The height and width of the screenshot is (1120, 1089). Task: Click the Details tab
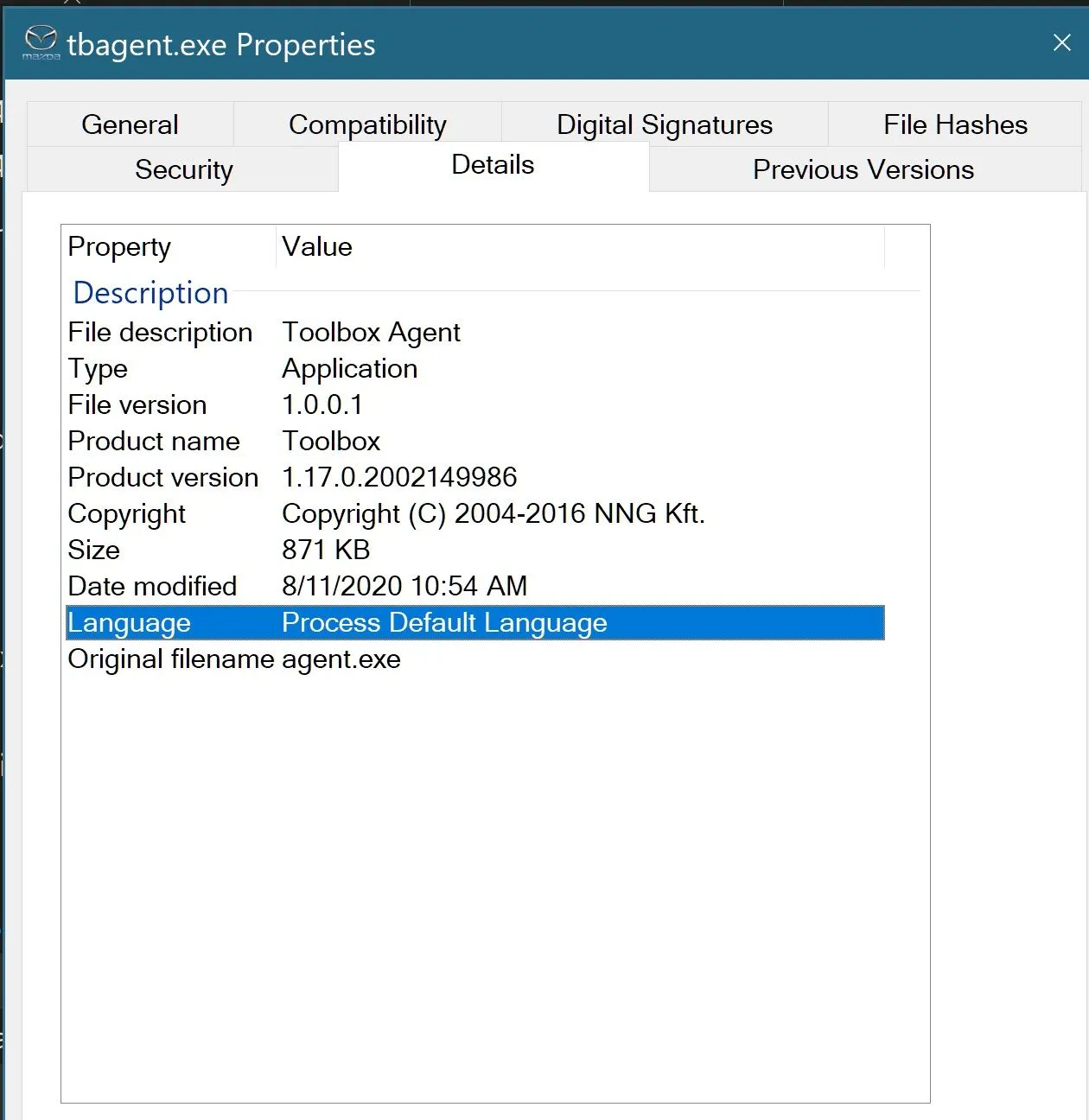click(x=493, y=165)
